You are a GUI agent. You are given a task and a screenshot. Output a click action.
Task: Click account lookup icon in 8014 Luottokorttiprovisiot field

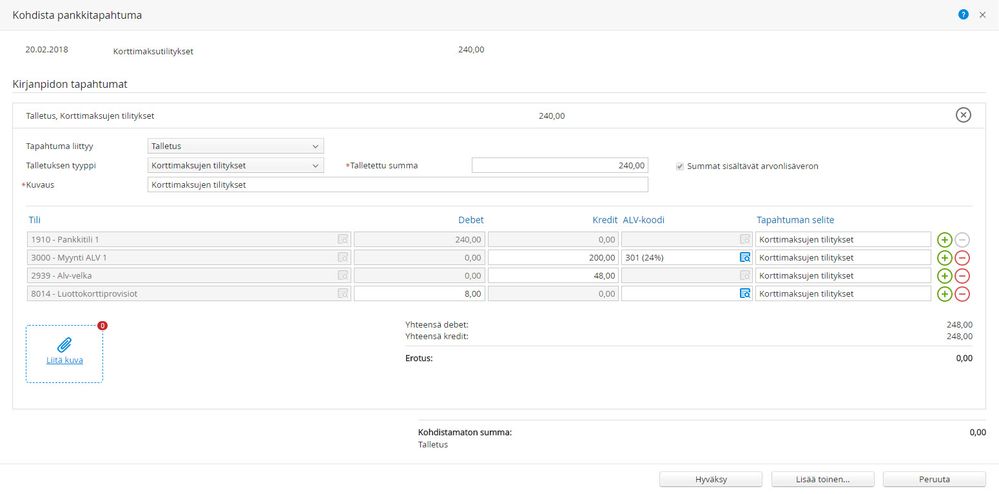pos(343,294)
